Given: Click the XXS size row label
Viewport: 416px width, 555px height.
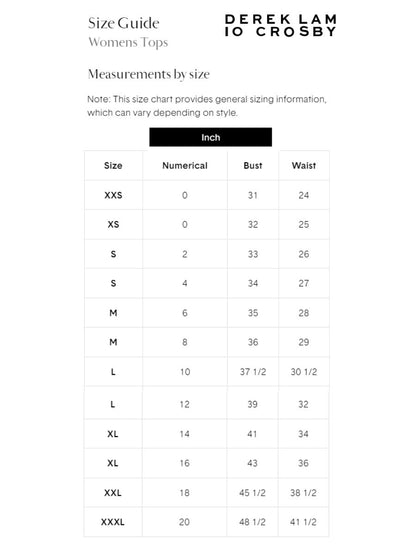Looking at the screenshot, I should coord(113,195).
